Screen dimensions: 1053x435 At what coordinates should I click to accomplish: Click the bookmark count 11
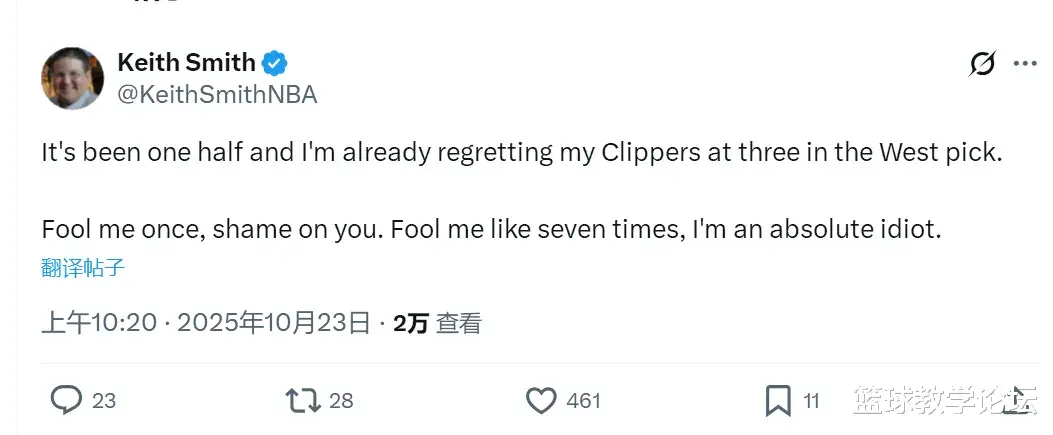(811, 401)
